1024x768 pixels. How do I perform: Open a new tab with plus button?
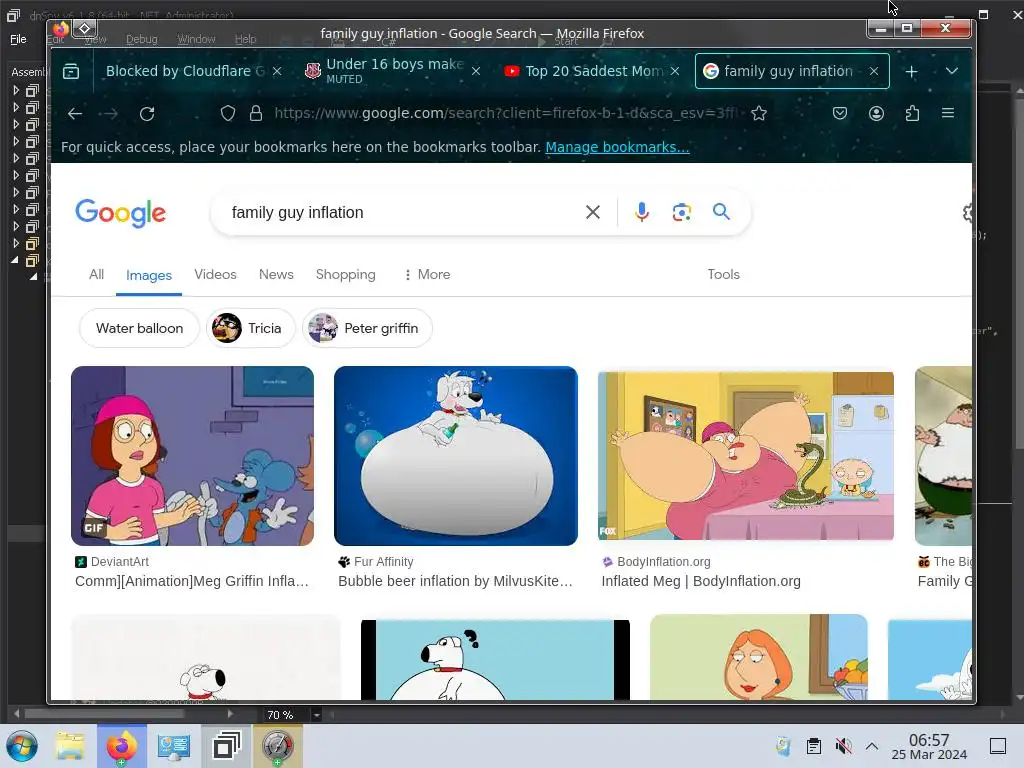(x=912, y=71)
